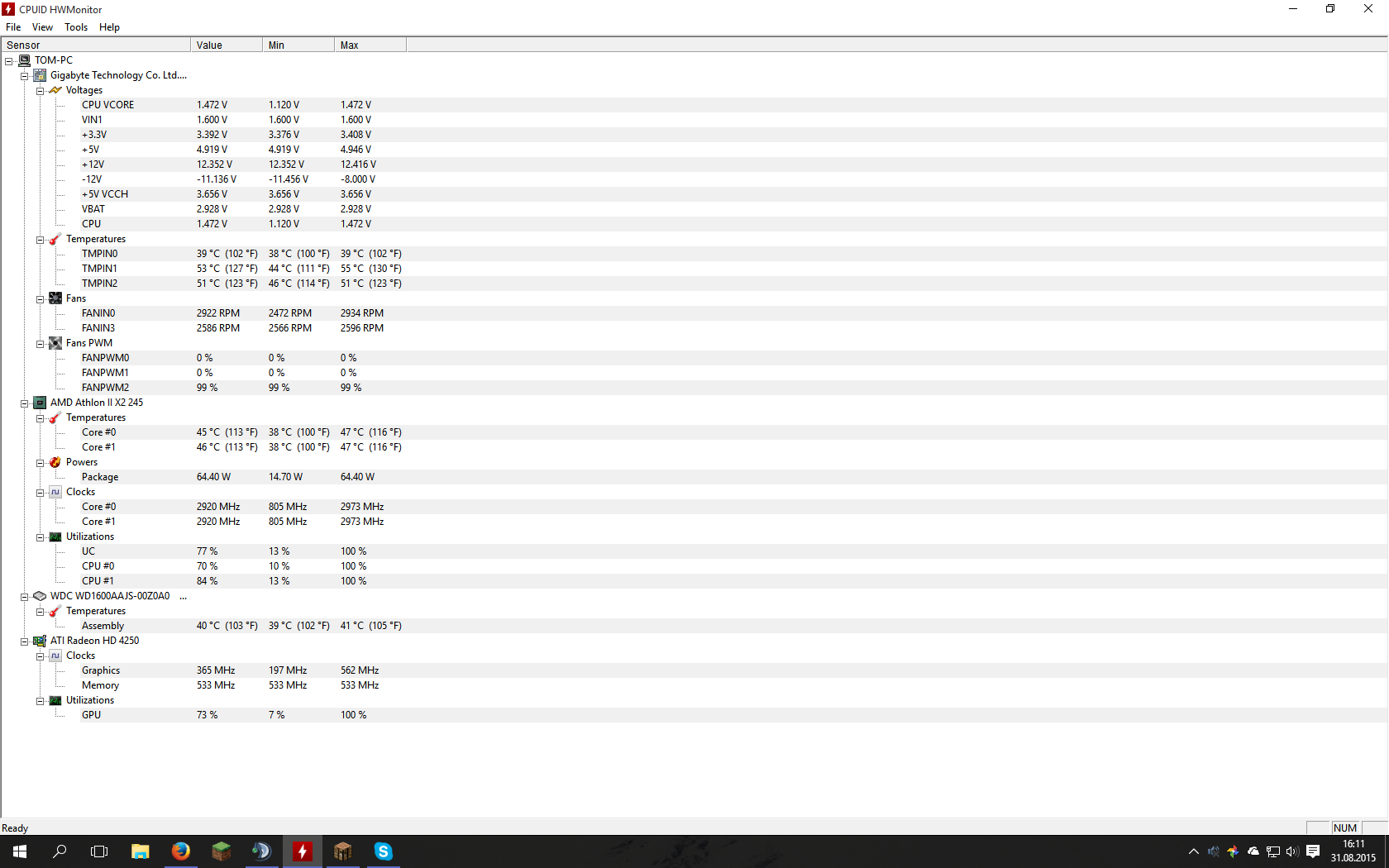The width and height of the screenshot is (1389, 868).
Task: Open the Windows Start menu
Action: (20, 851)
